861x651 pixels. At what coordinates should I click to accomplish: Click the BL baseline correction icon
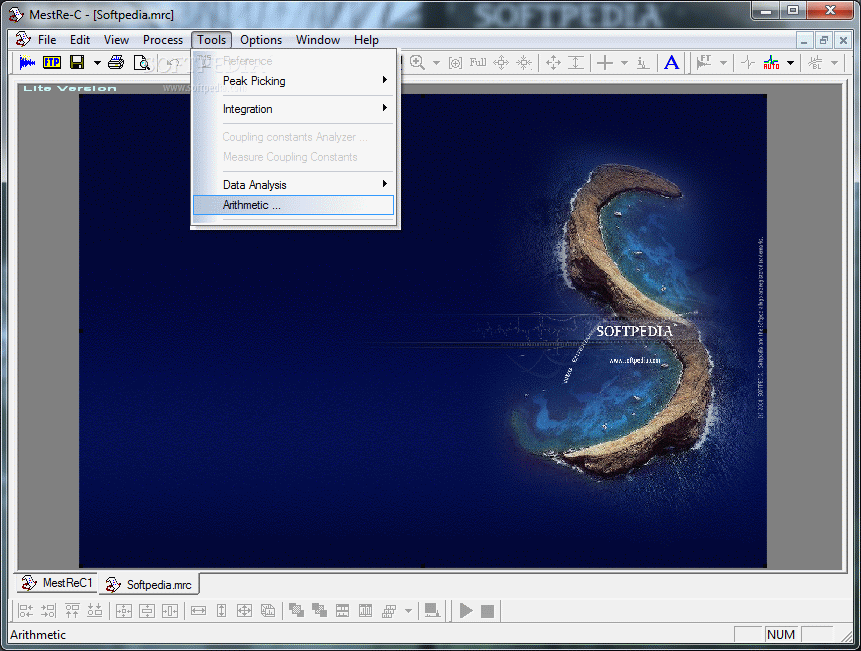(x=815, y=63)
